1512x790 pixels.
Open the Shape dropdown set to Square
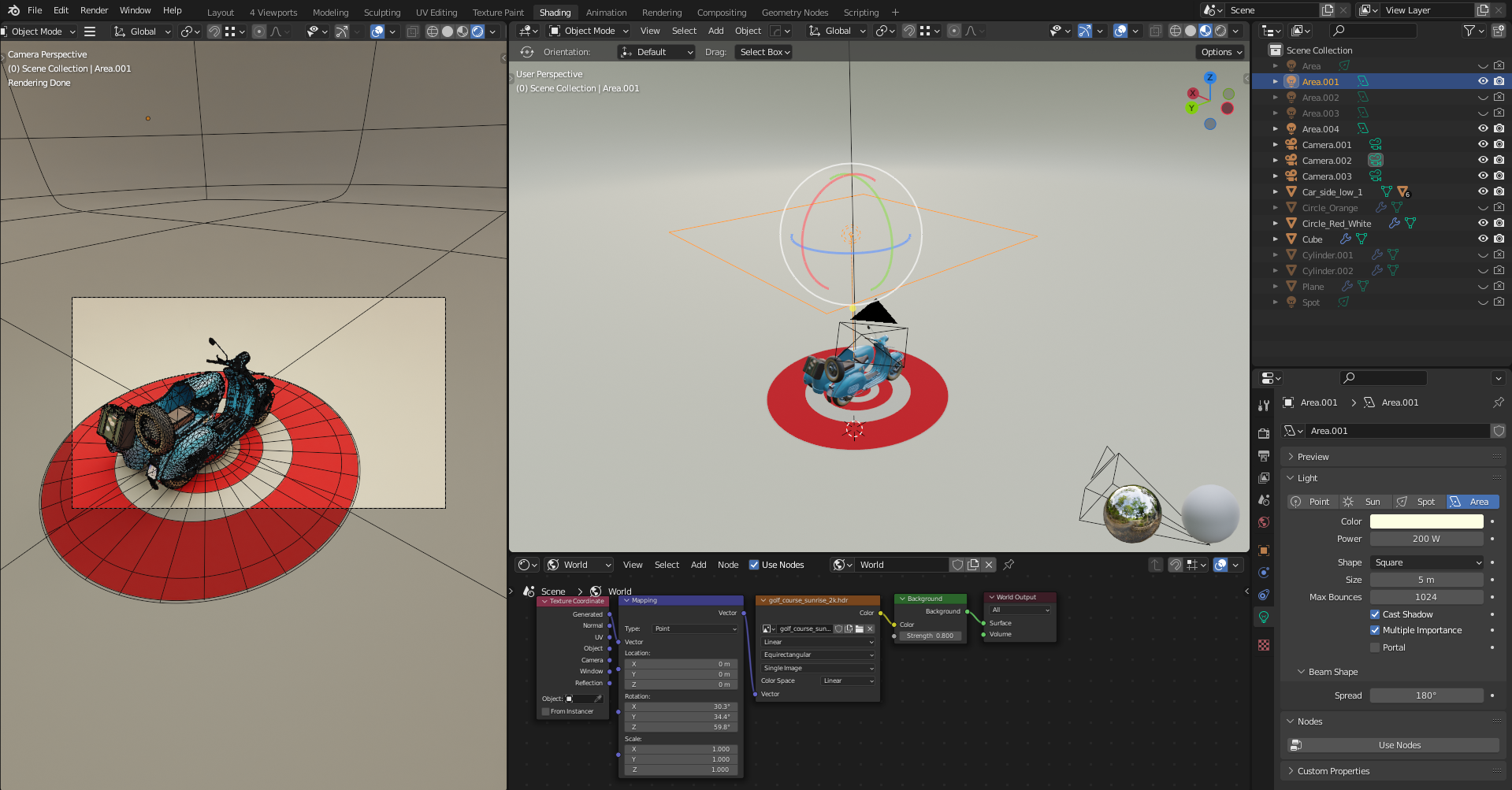(x=1426, y=562)
